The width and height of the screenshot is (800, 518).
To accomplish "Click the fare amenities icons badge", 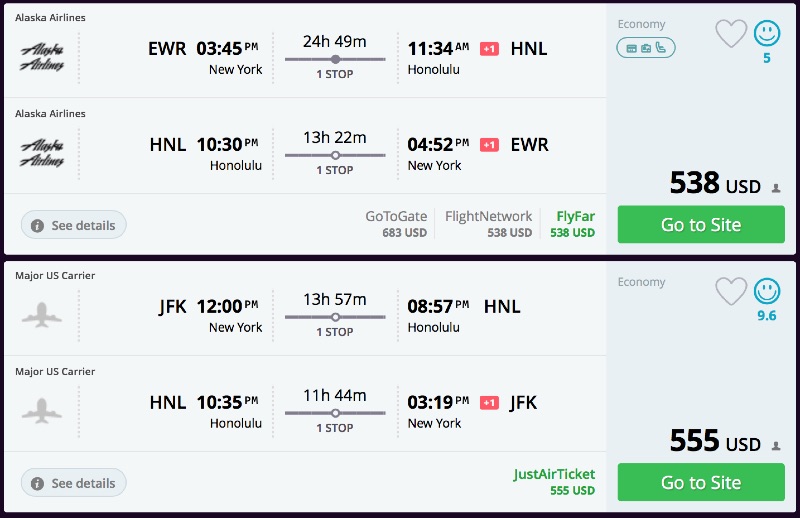I will [x=646, y=47].
